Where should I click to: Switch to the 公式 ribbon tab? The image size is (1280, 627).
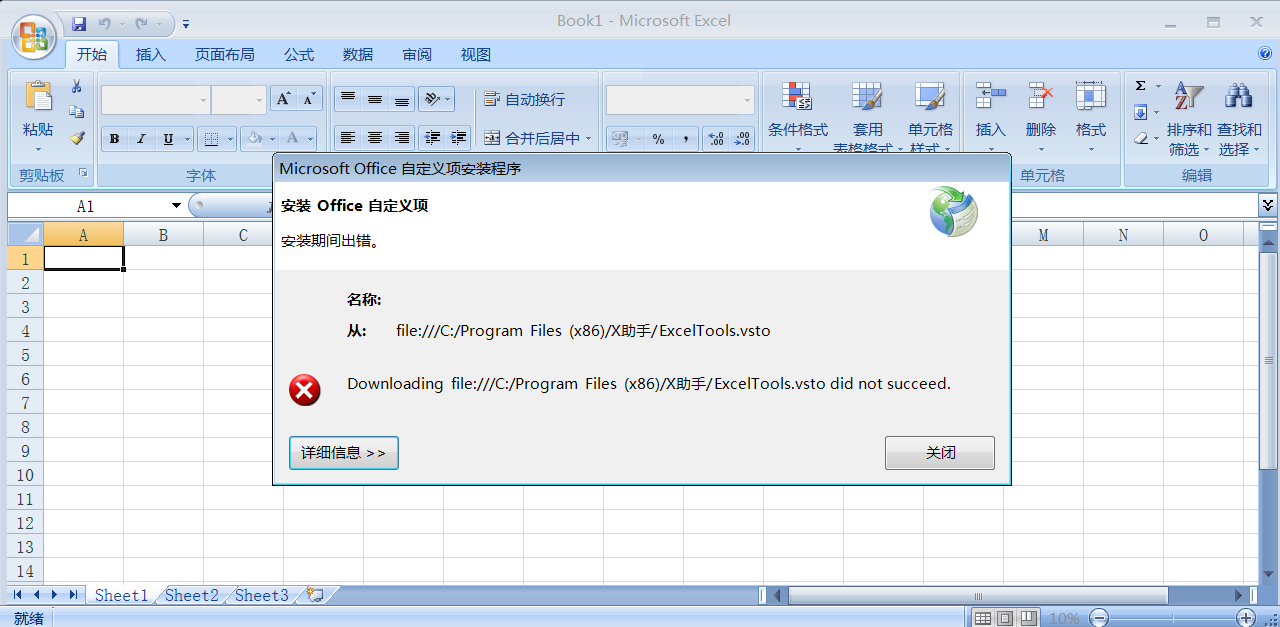point(299,54)
